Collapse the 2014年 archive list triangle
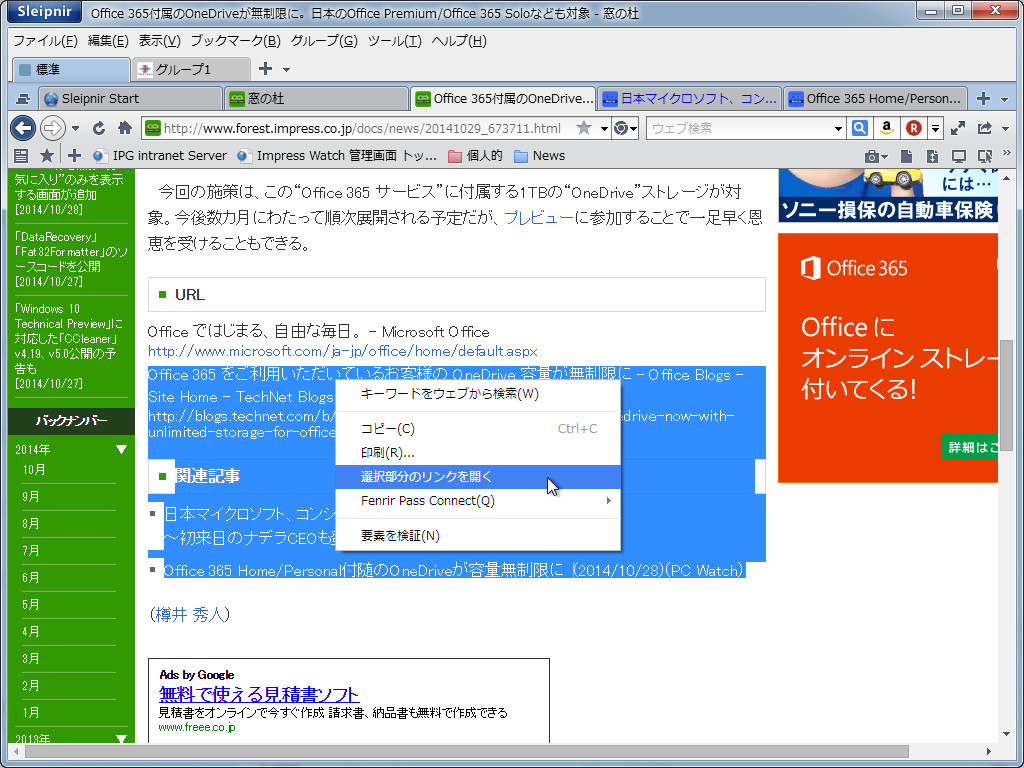 tap(122, 450)
